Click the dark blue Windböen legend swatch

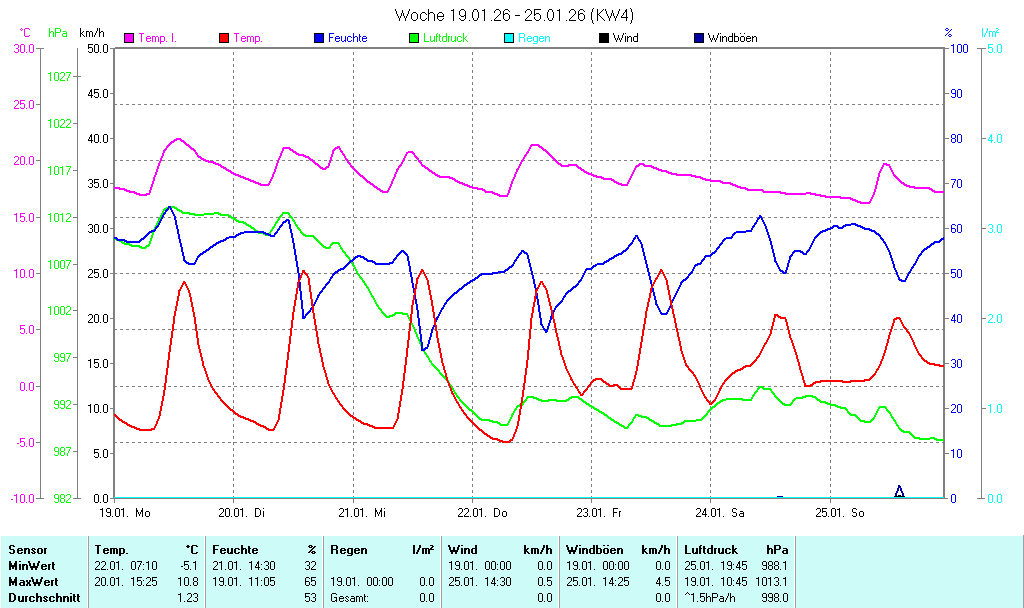[698, 38]
